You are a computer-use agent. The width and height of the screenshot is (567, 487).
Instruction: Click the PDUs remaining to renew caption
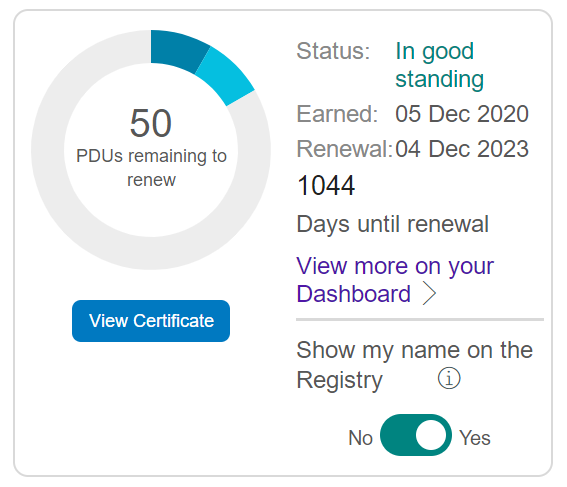coord(151,168)
